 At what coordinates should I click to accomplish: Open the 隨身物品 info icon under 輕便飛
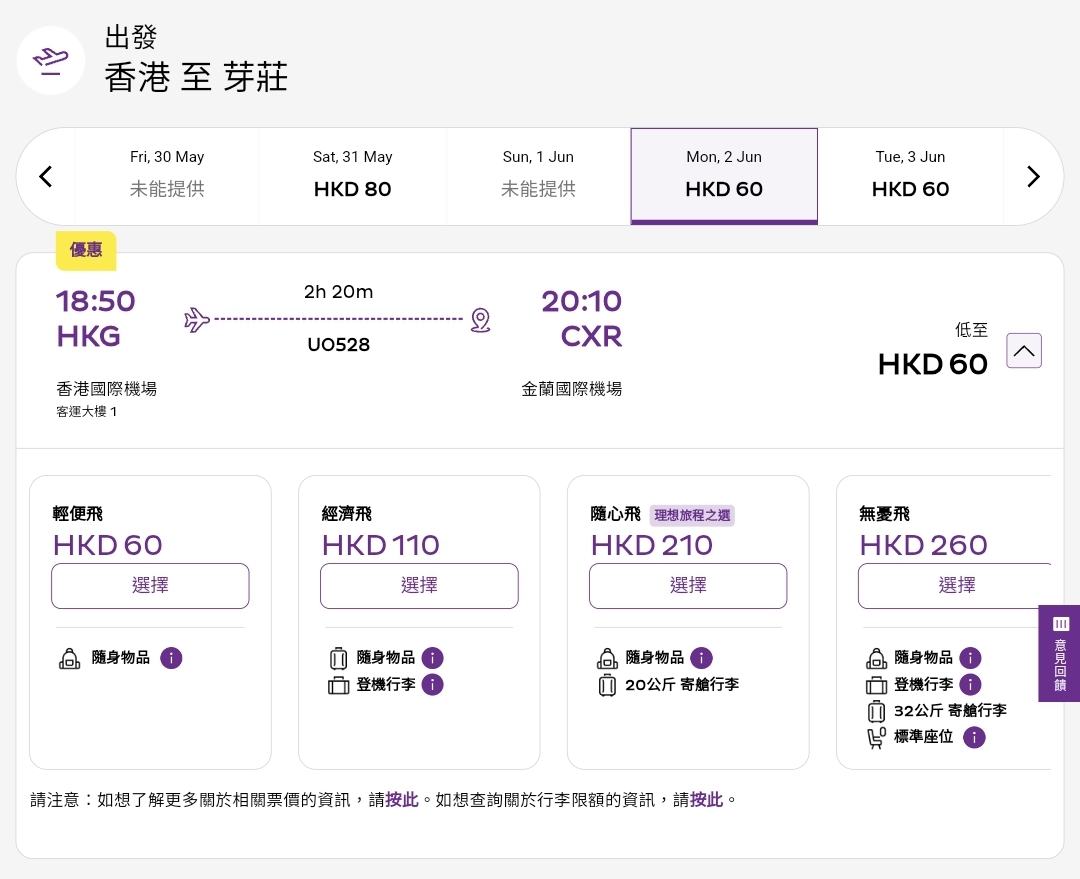[x=171, y=658]
